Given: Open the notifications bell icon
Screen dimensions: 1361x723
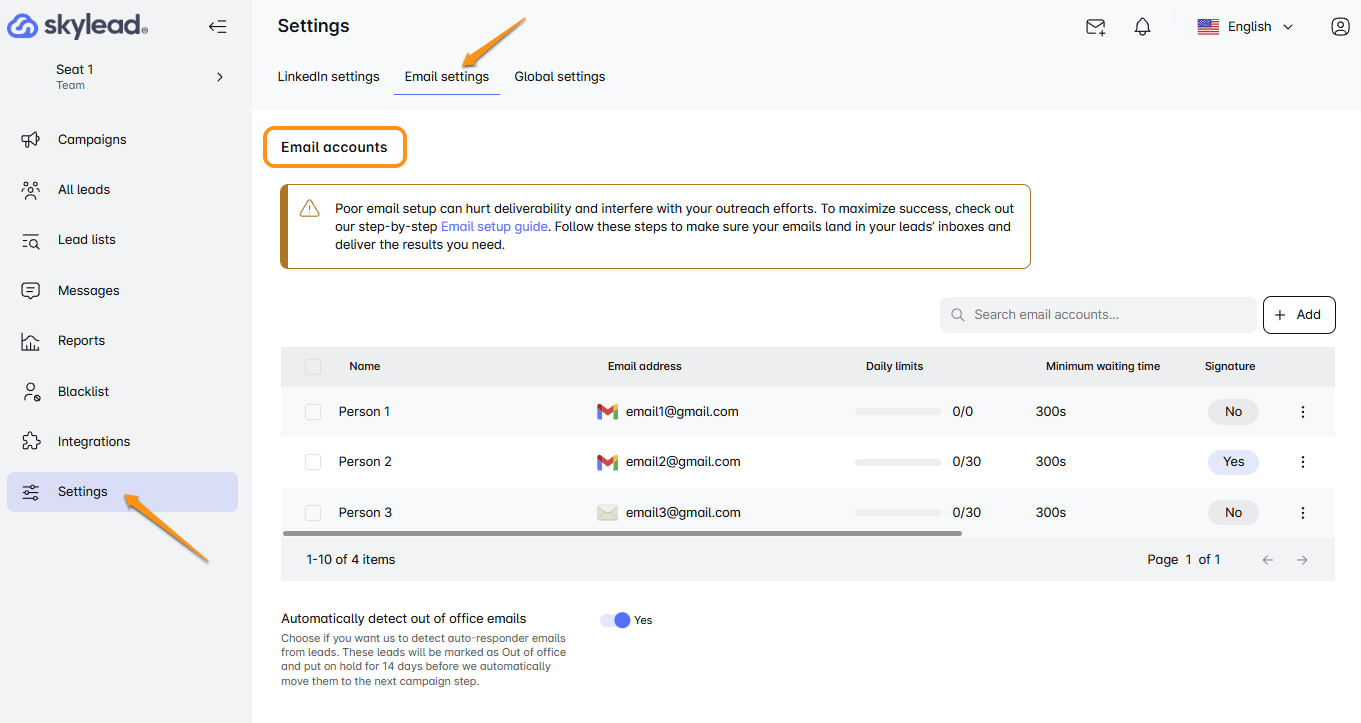Looking at the screenshot, I should [1143, 27].
